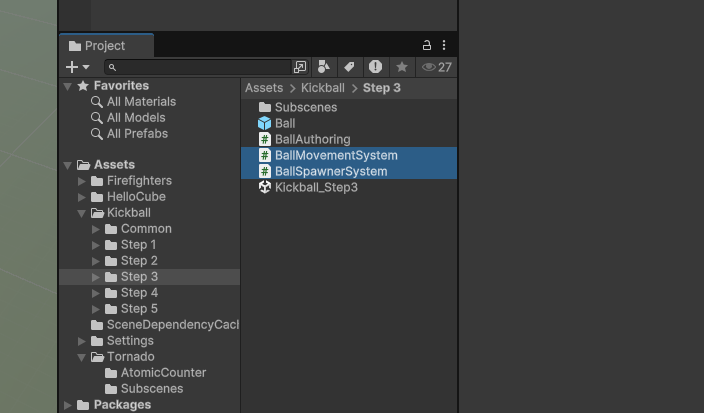Expand the Step 1 folder arrow
Screen dimensions: 704x413
click(x=96, y=246)
